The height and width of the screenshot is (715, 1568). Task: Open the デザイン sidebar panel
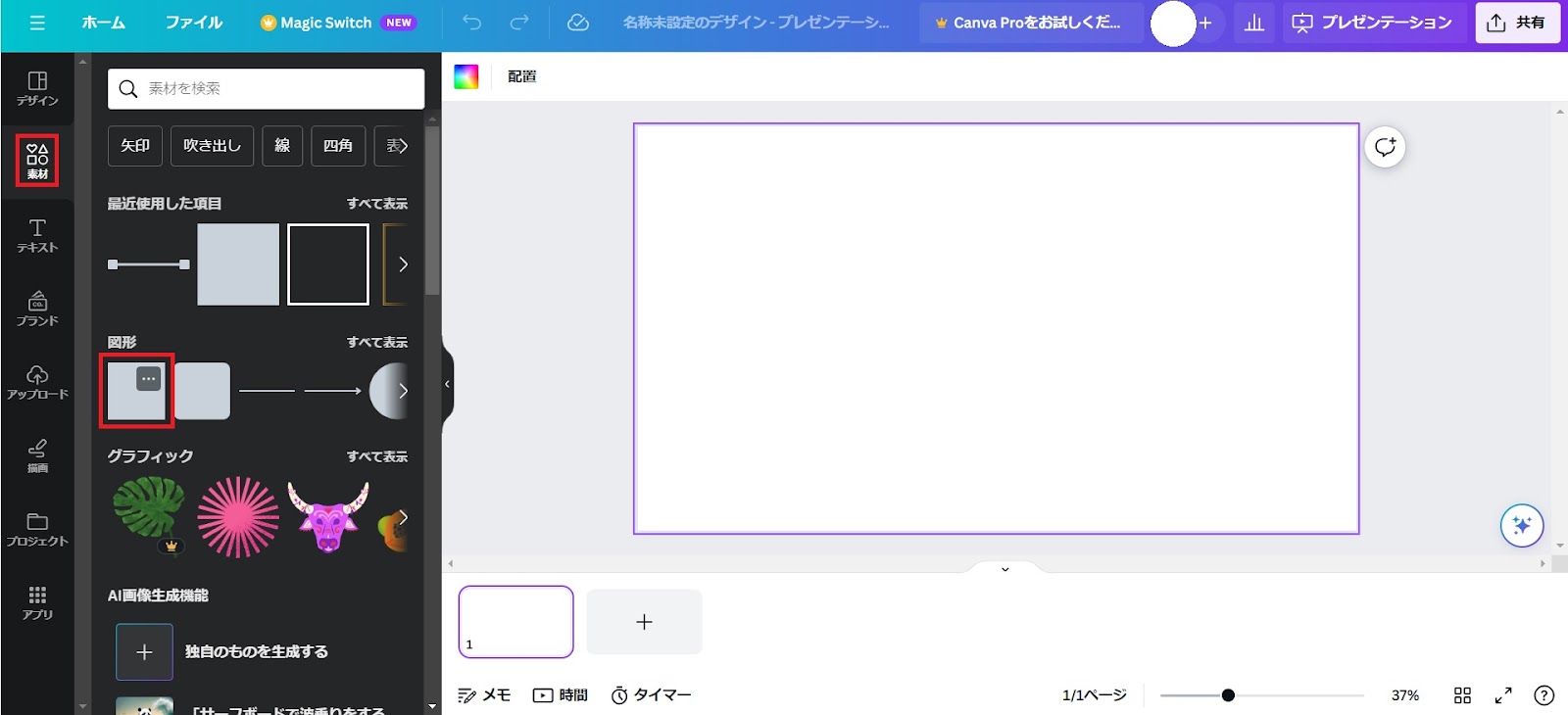(37, 88)
